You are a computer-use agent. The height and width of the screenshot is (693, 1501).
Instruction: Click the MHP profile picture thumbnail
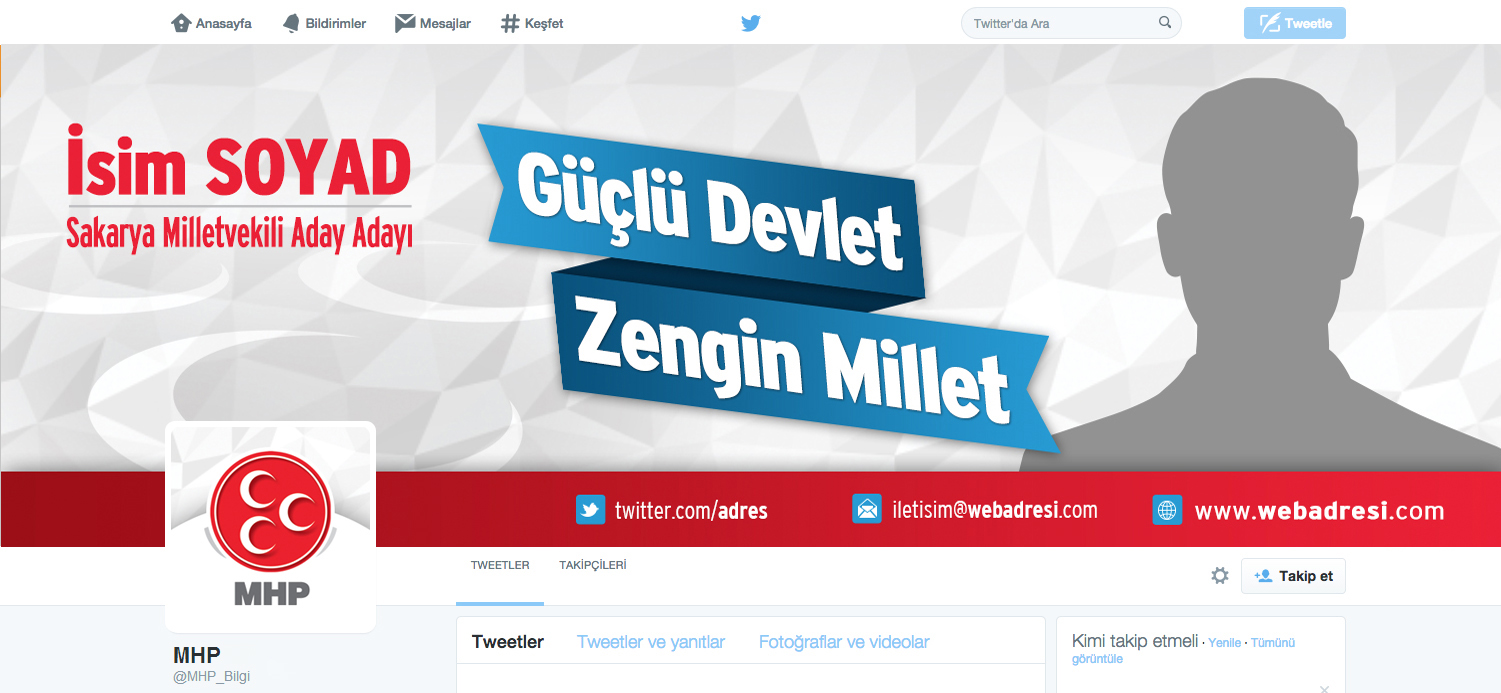coord(270,527)
